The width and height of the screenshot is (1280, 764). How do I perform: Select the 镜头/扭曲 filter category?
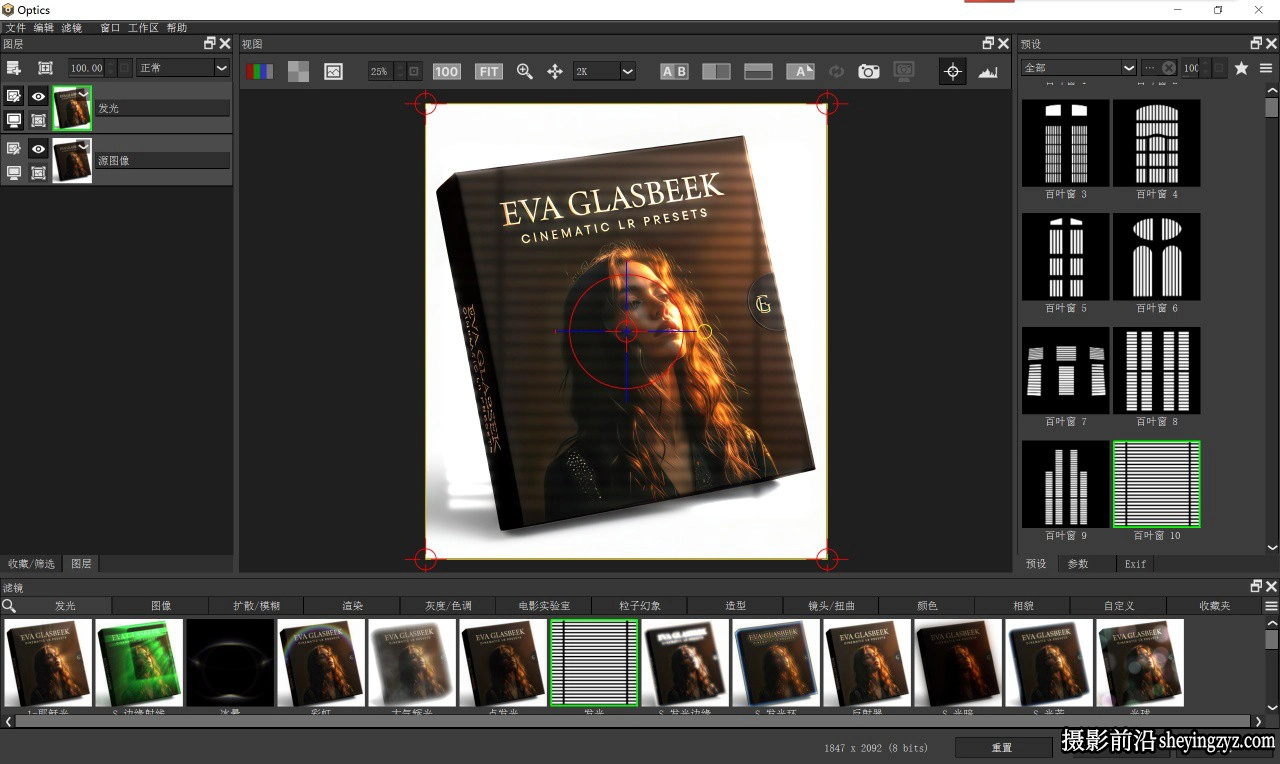(832, 606)
